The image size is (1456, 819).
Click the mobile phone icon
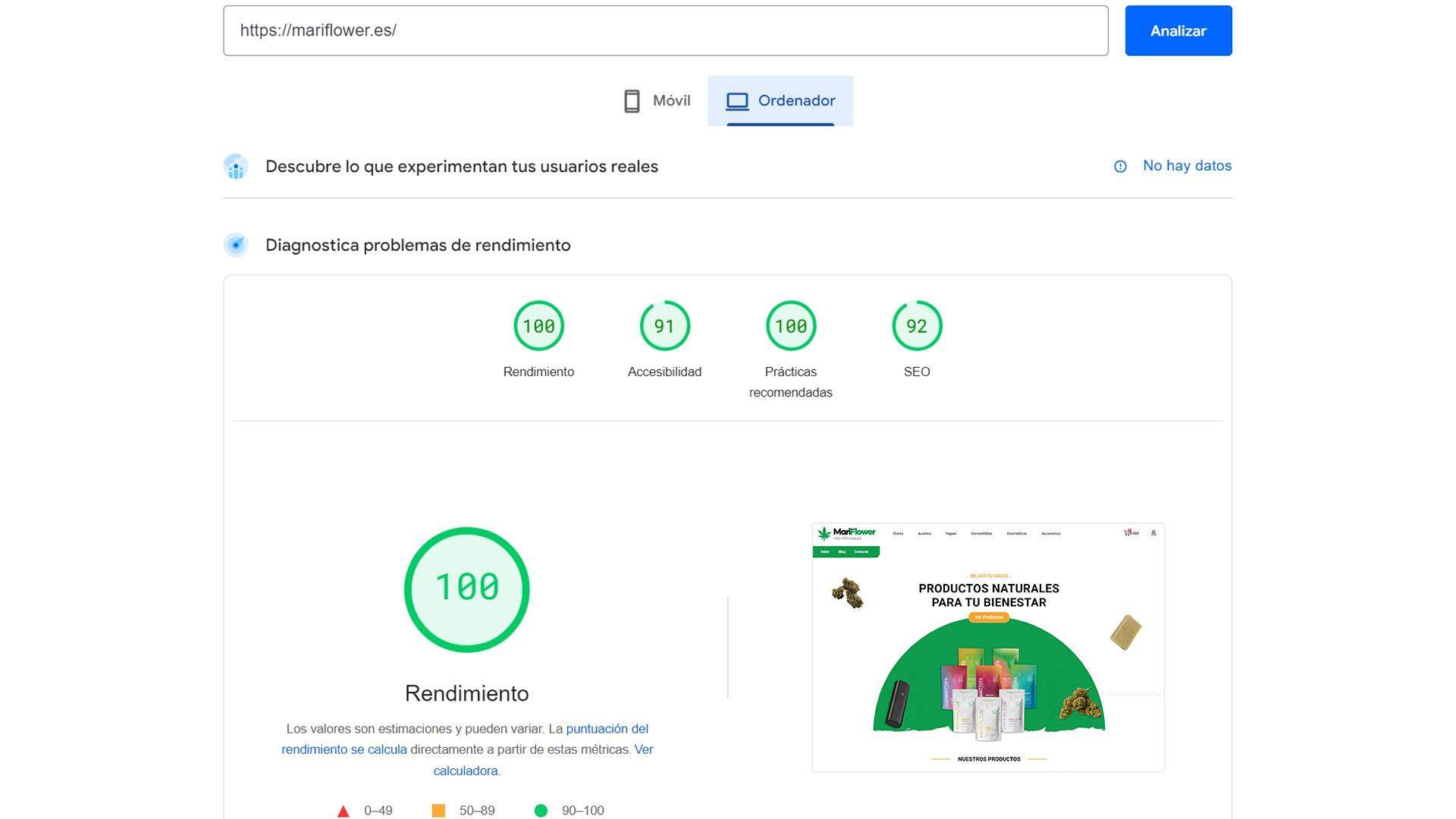coord(632,101)
